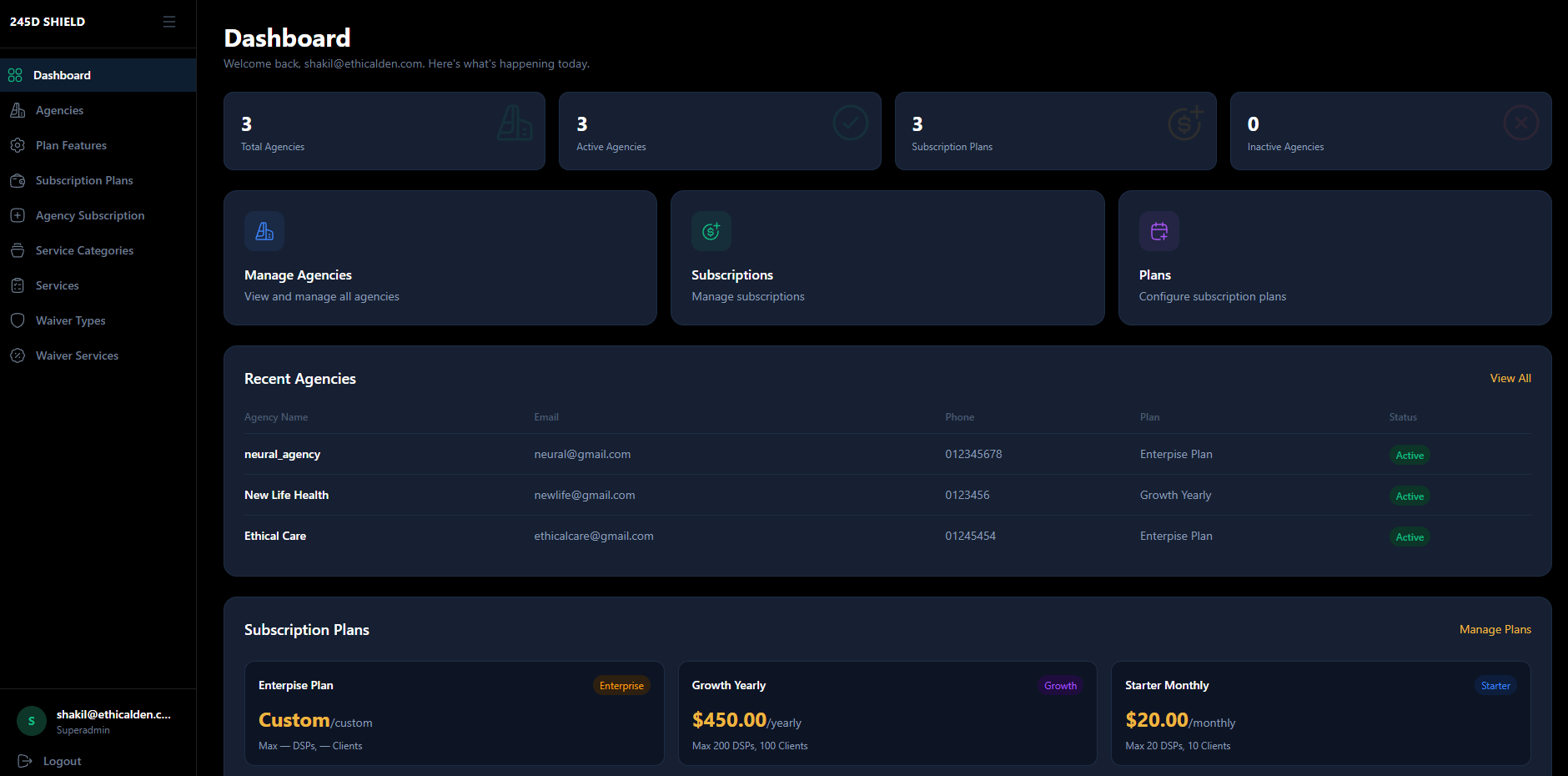
Task: Click email newlife@gmail.com
Action: [x=585, y=496]
